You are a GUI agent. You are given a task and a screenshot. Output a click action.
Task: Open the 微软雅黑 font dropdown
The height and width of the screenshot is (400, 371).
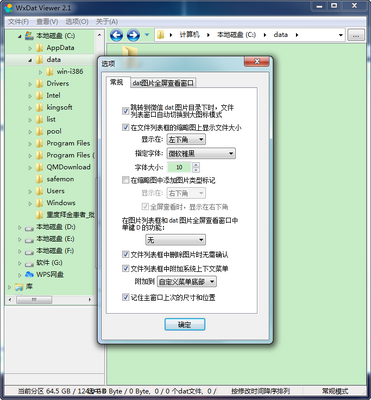(x=201, y=153)
